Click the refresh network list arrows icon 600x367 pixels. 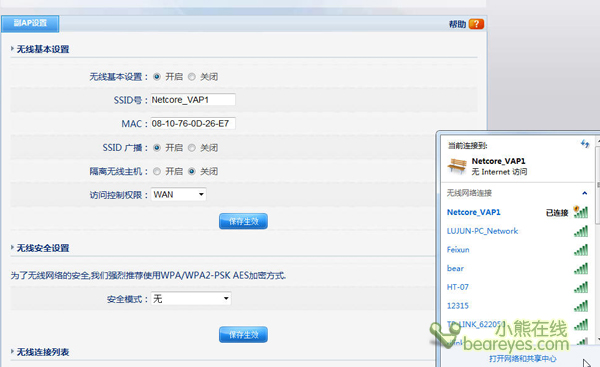tap(585, 144)
